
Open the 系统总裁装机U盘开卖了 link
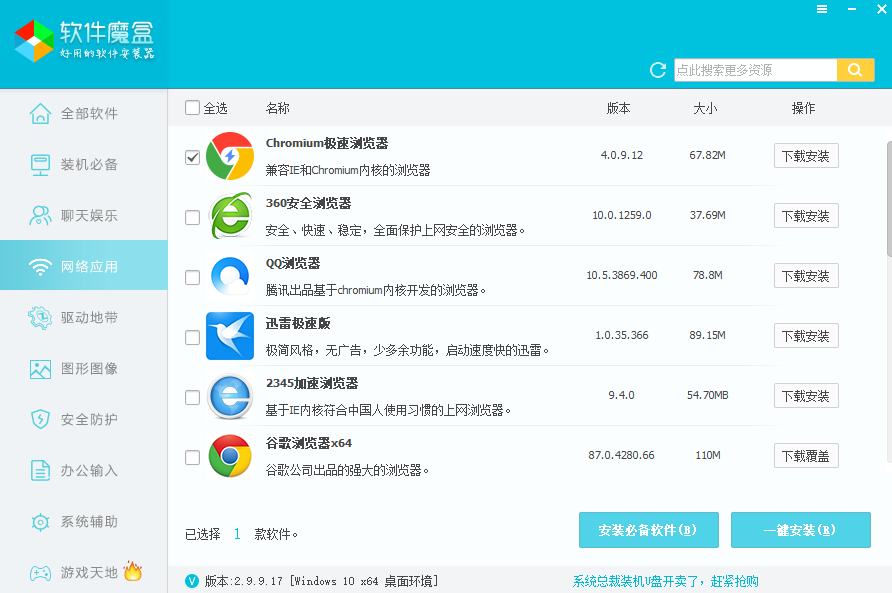[665, 580]
